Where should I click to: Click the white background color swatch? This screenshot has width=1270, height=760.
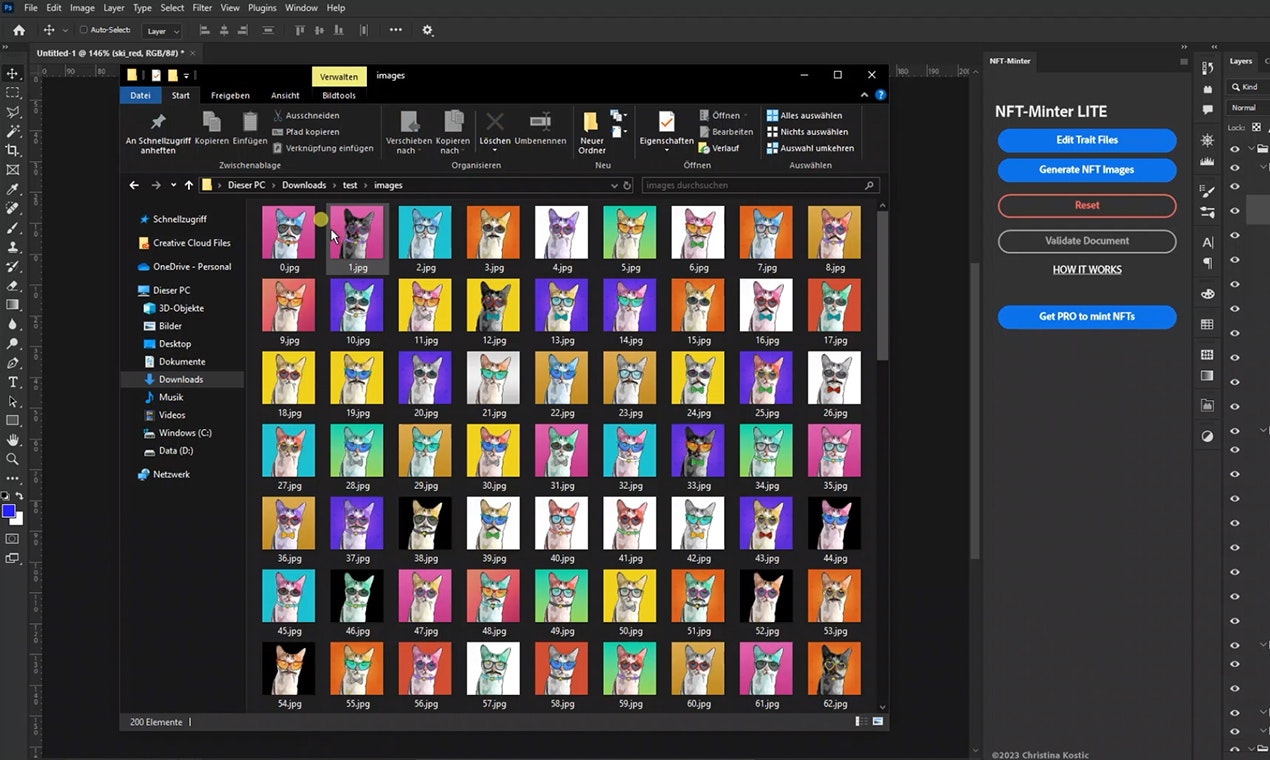(x=18, y=520)
